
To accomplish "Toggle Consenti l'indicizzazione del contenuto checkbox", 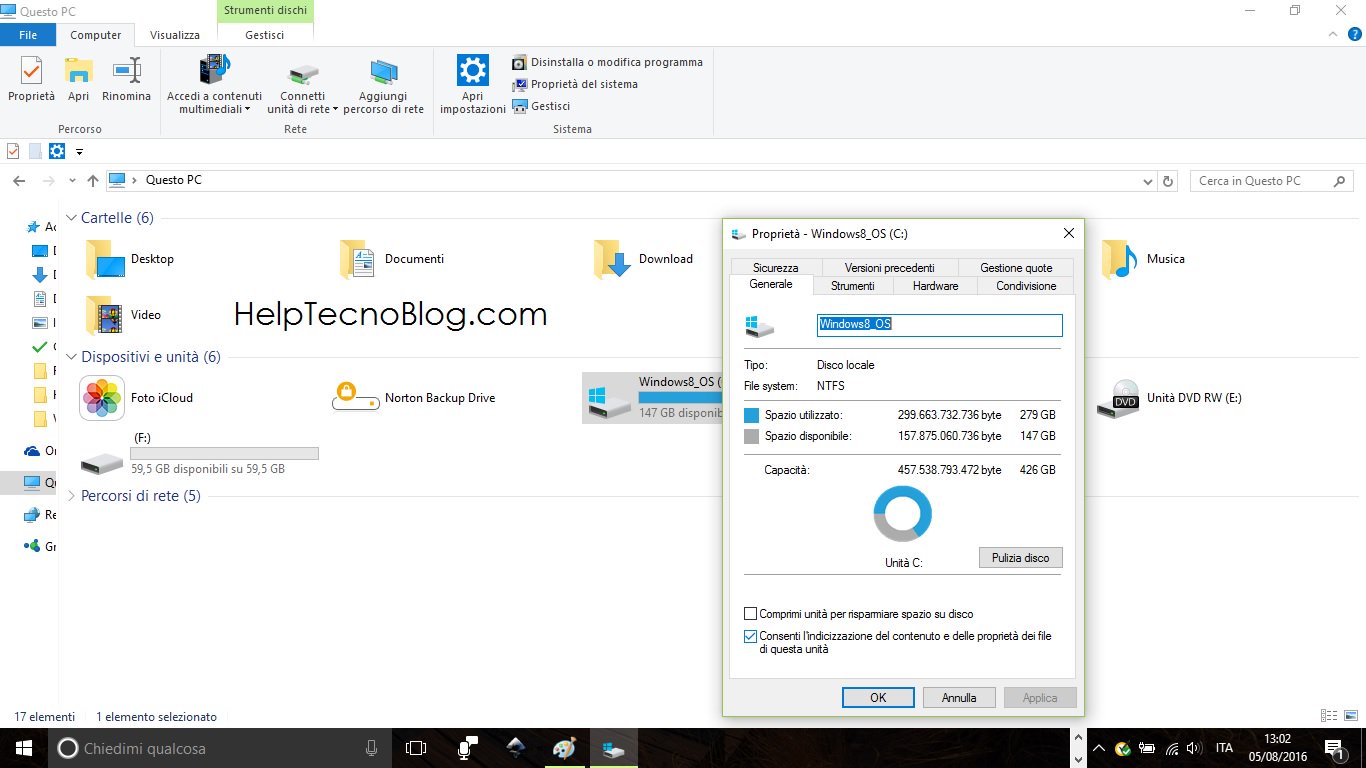I will pos(751,636).
